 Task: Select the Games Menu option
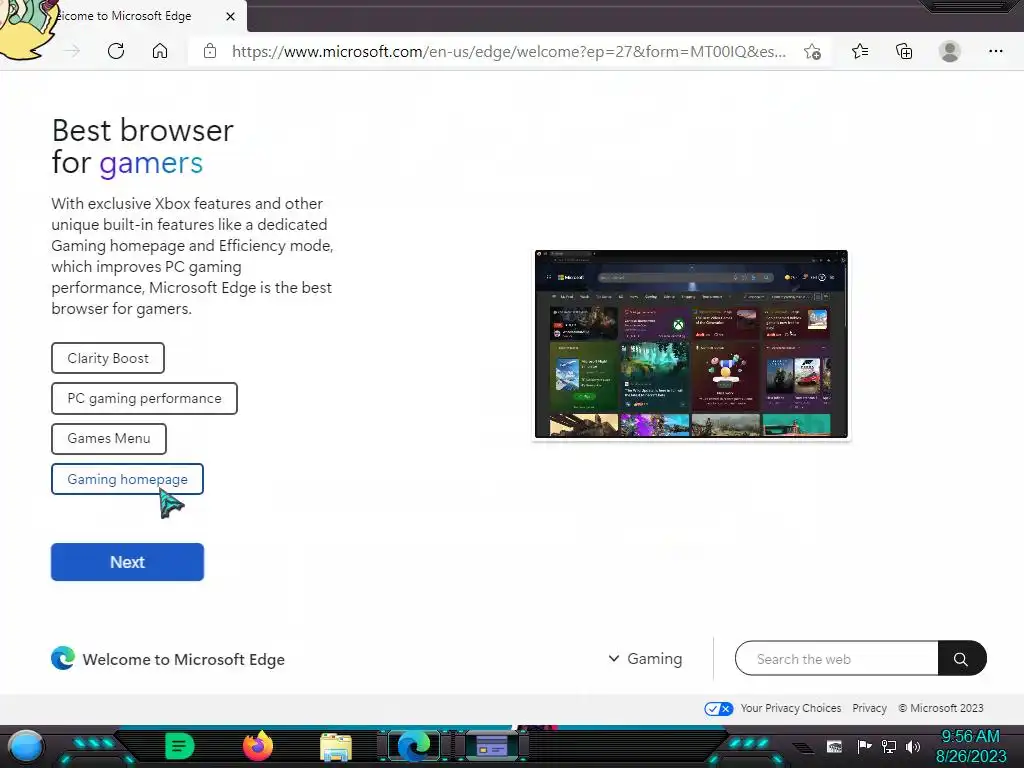point(109,439)
